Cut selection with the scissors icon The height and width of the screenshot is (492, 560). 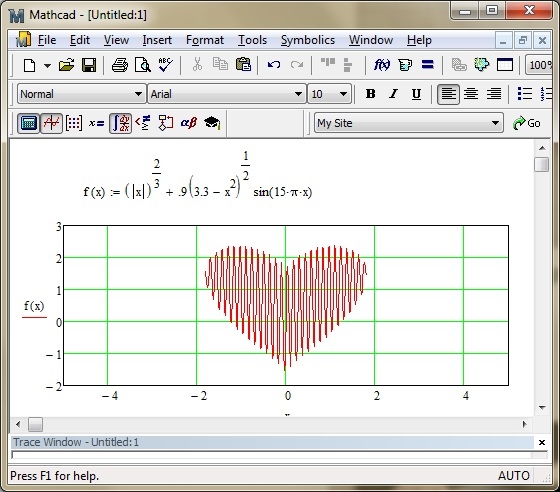point(197,65)
